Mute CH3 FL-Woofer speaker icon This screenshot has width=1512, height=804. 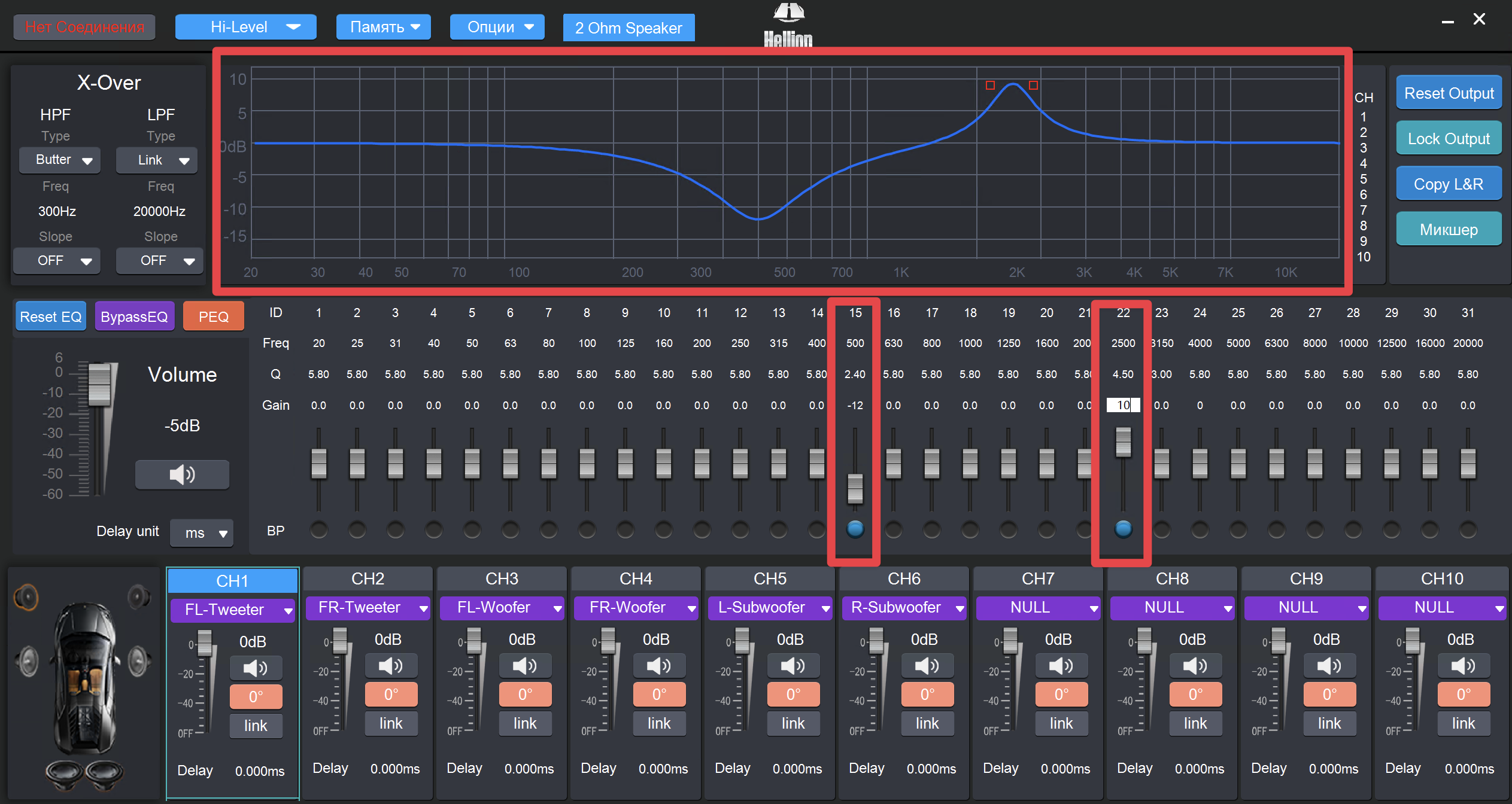click(x=525, y=665)
